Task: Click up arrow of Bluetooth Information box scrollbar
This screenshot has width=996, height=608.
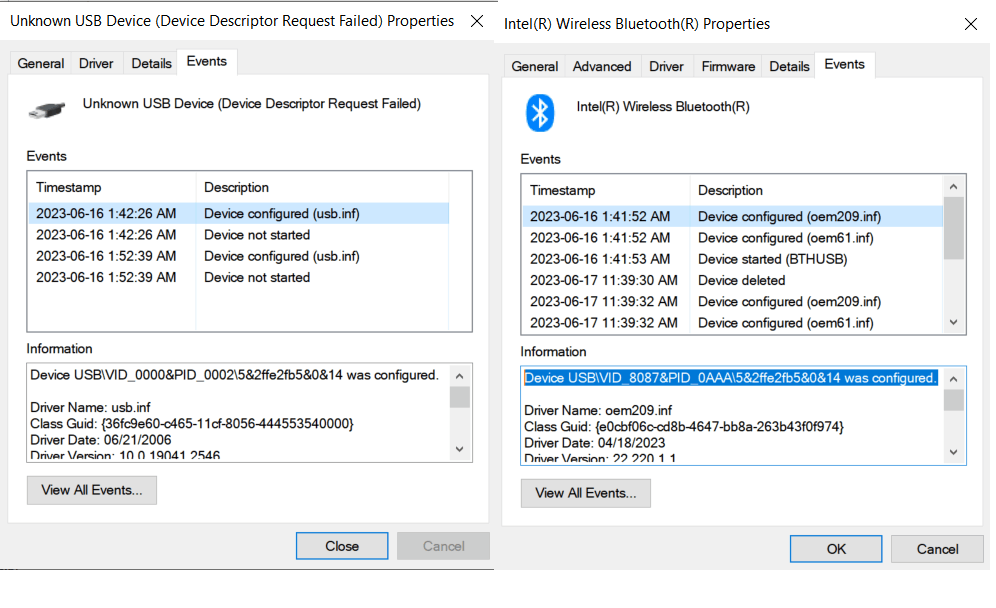Action: pos(953,379)
